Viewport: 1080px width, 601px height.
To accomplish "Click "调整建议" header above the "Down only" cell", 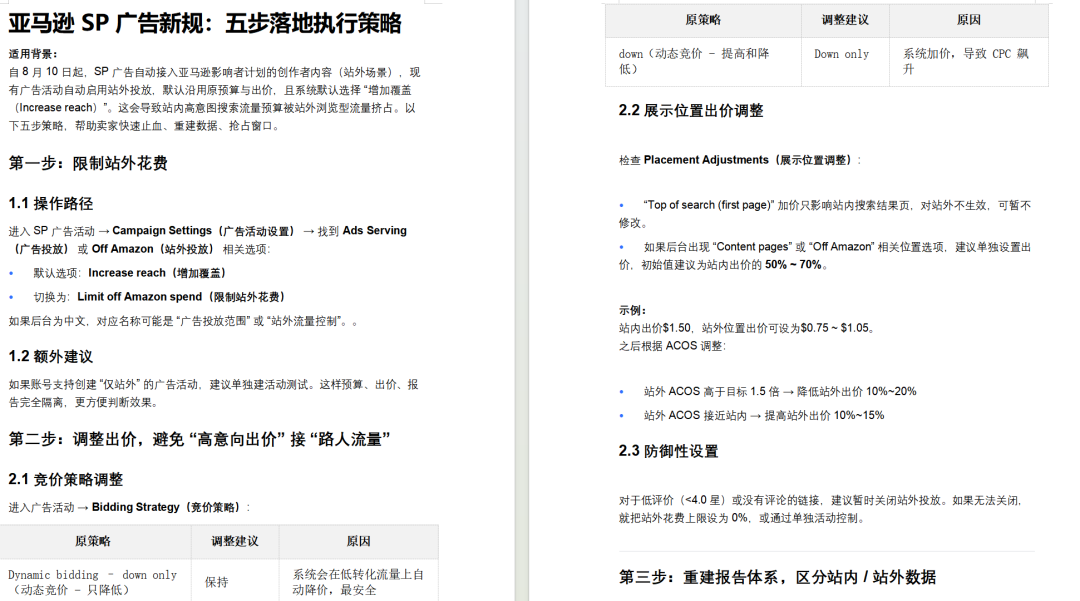I will click(845, 20).
